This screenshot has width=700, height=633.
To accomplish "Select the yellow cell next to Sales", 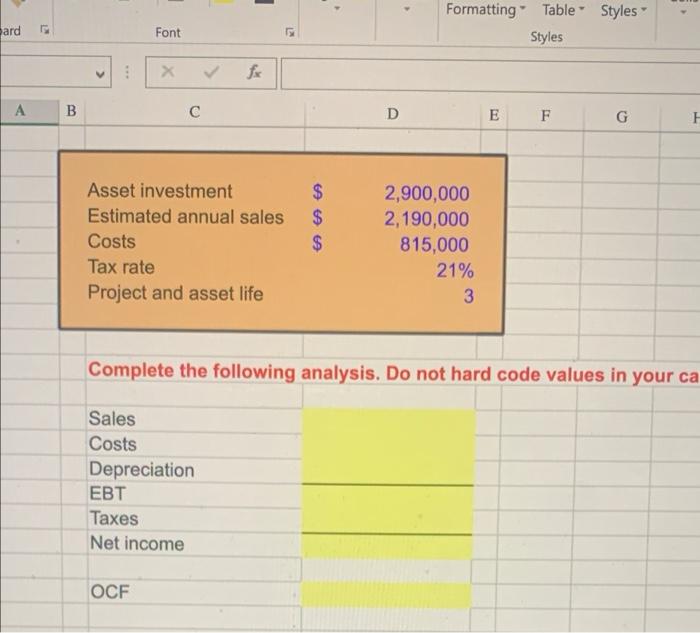I will [x=388, y=421].
